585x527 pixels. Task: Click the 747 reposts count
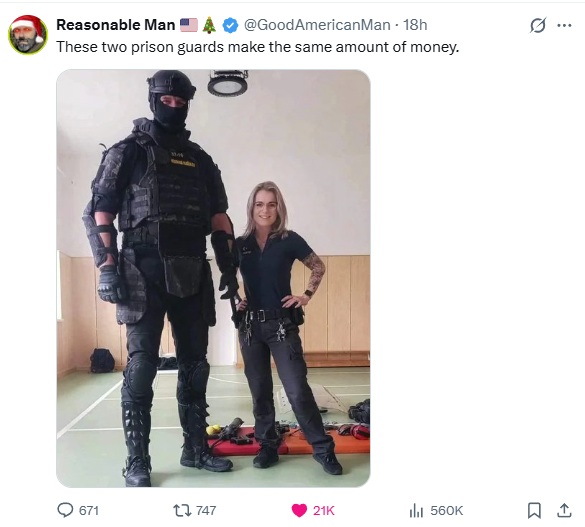(206, 510)
